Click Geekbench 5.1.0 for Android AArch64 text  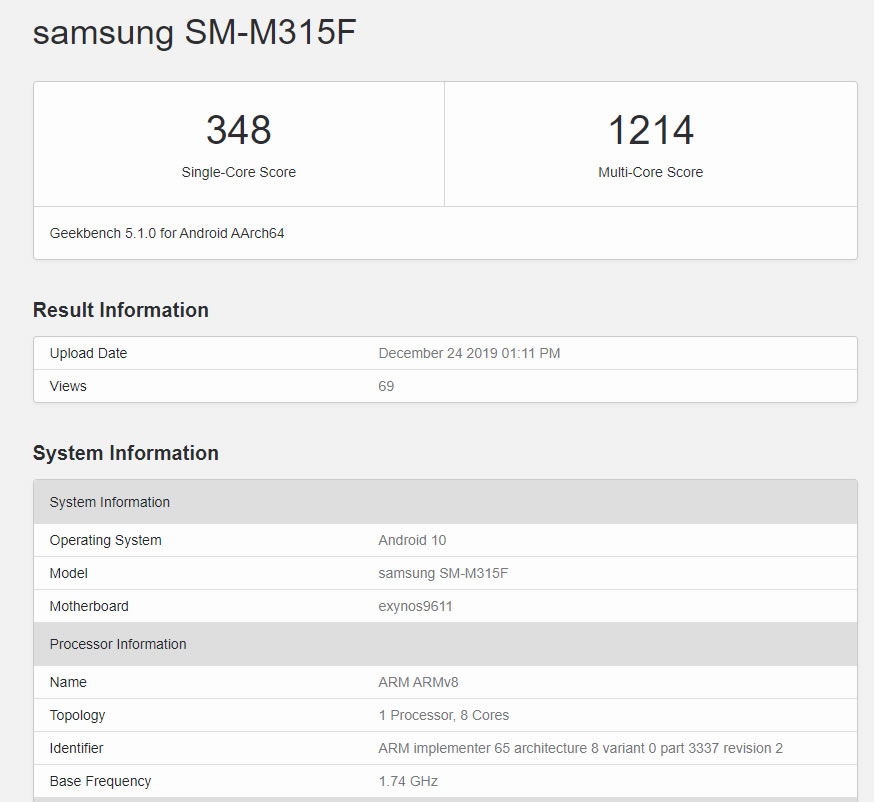point(167,233)
